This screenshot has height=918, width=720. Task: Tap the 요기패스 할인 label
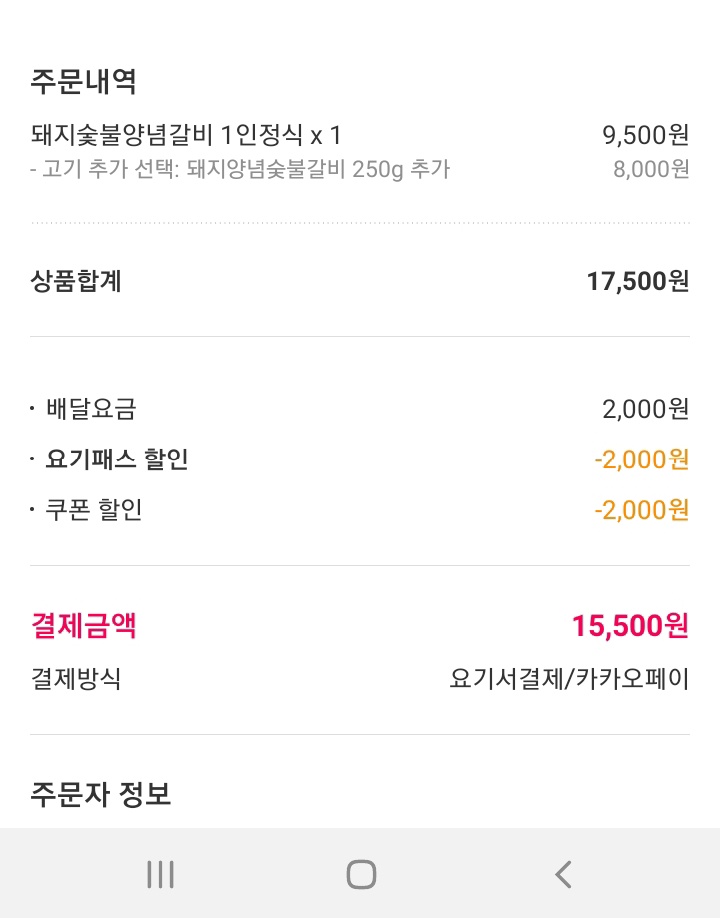coord(116,460)
